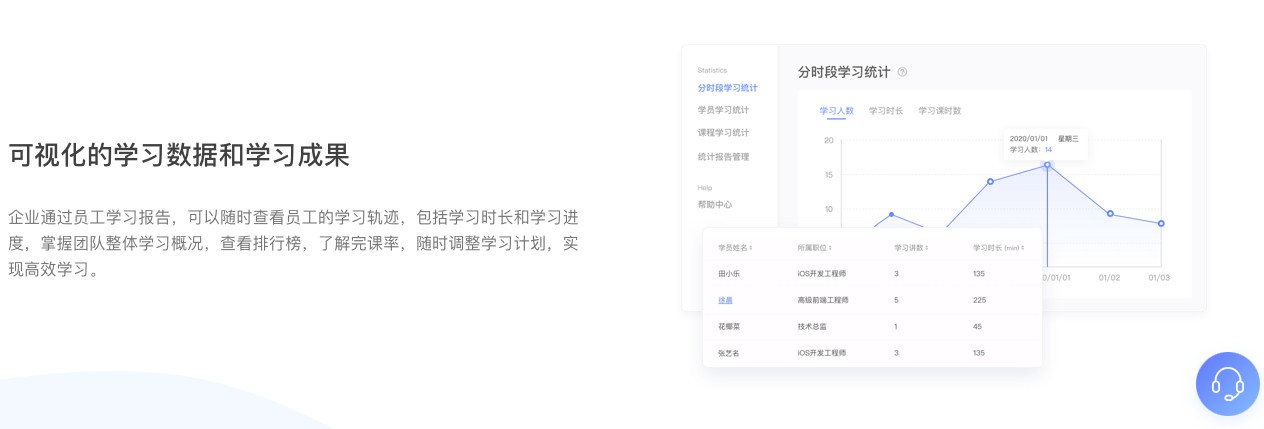Open 帮助中心 under Help
Image resolution: width=1264 pixels, height=429 pixels.
coord(715,204)
